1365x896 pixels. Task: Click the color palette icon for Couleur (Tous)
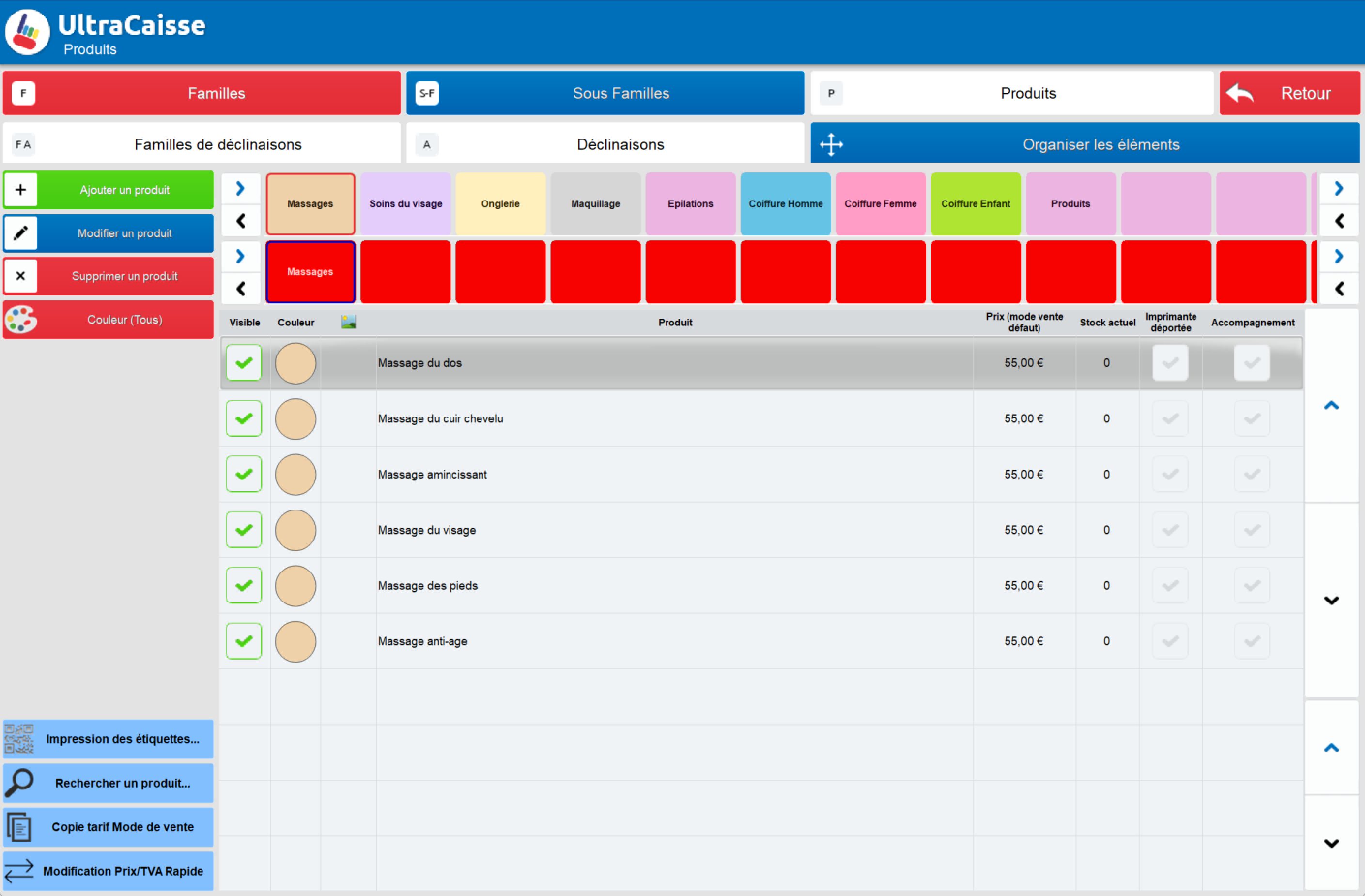pos(21,320)
